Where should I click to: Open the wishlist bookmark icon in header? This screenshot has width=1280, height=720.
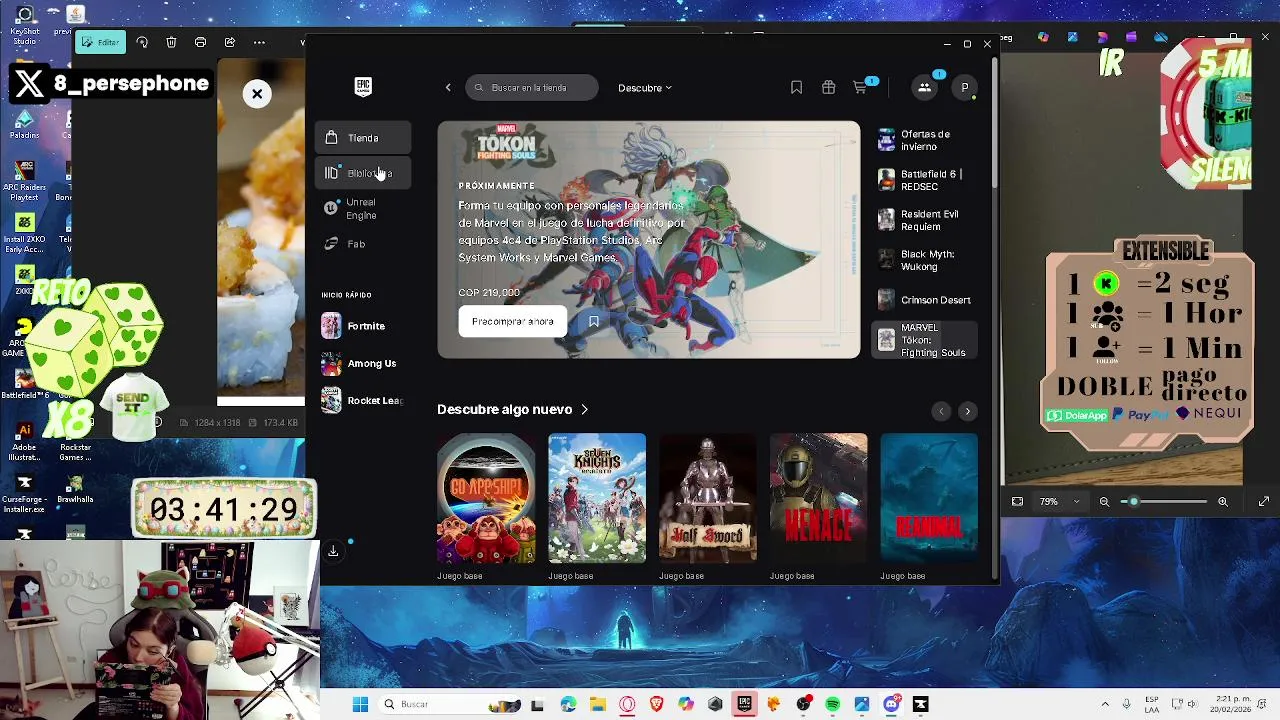click(796, 87)
